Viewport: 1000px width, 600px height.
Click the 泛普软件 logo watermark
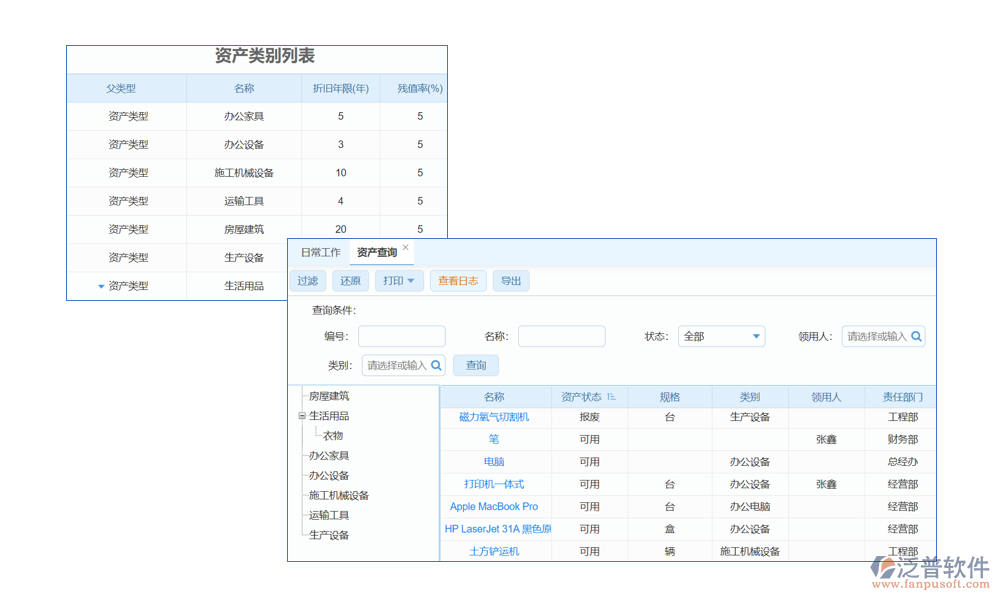[930, 572]
